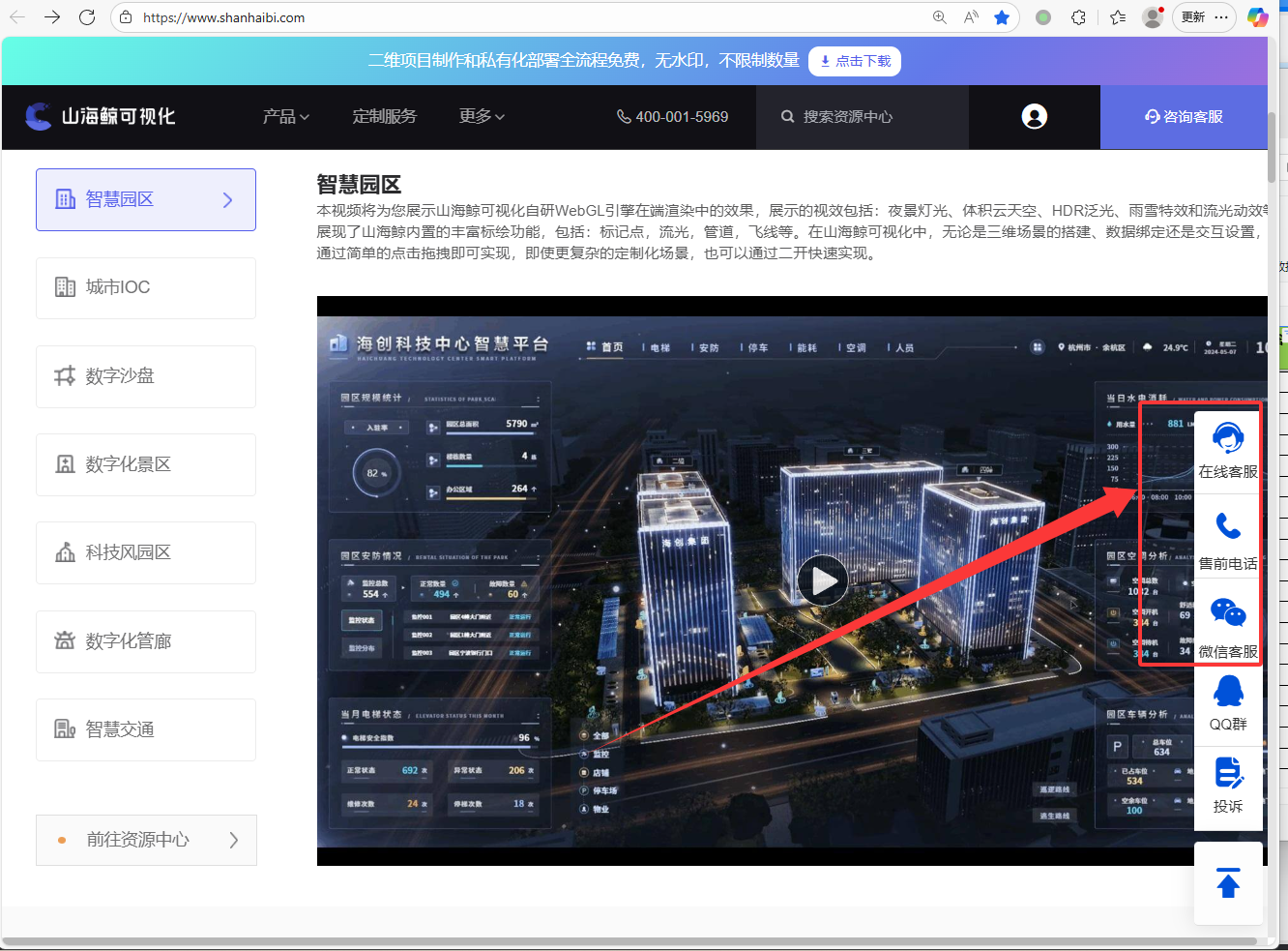Click the 智慧园区 page heading

pos(359,184)
